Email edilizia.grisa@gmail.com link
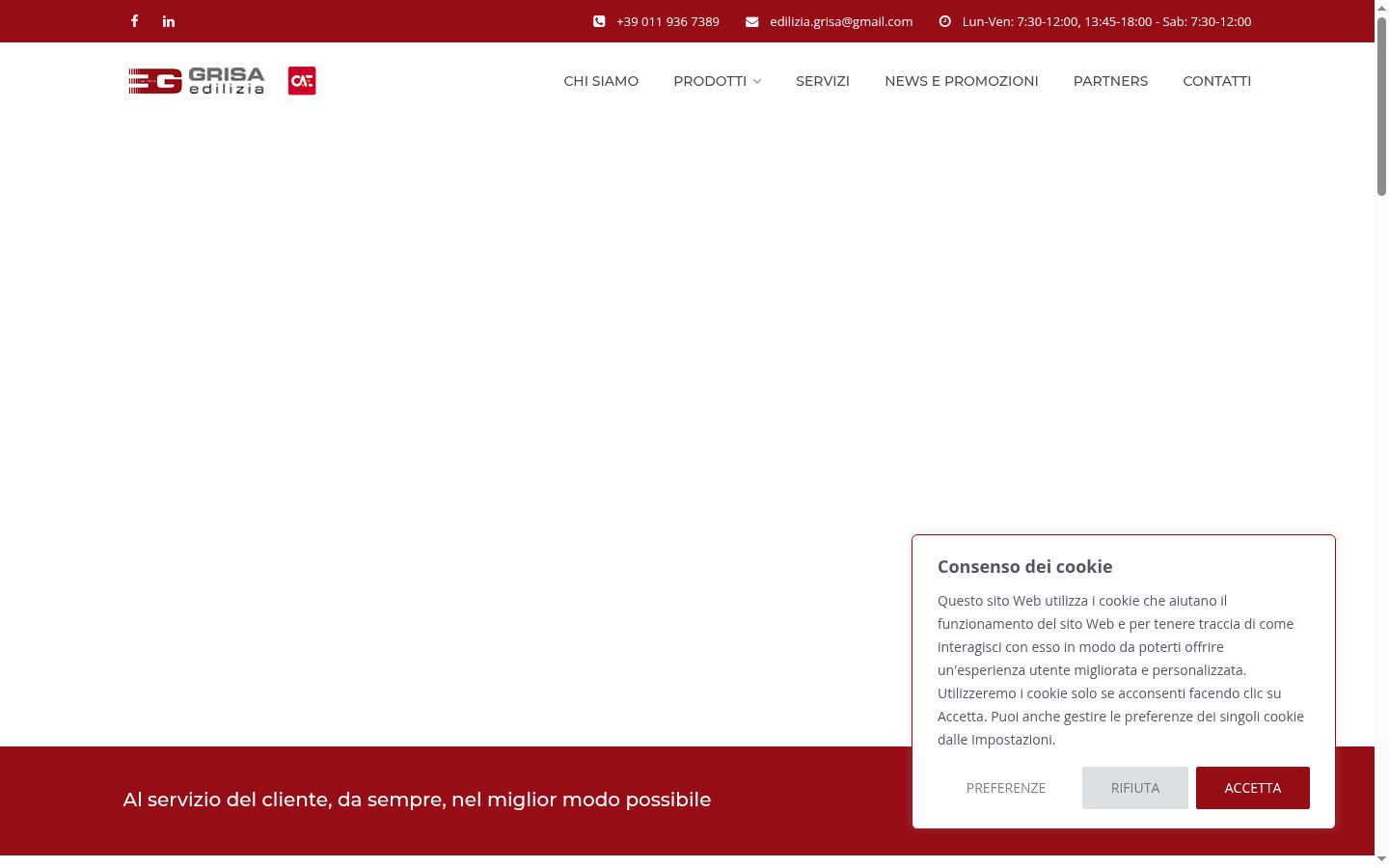Image resolution: width=1389 pixels, height=868 pixels. click(x=841, y=21)
